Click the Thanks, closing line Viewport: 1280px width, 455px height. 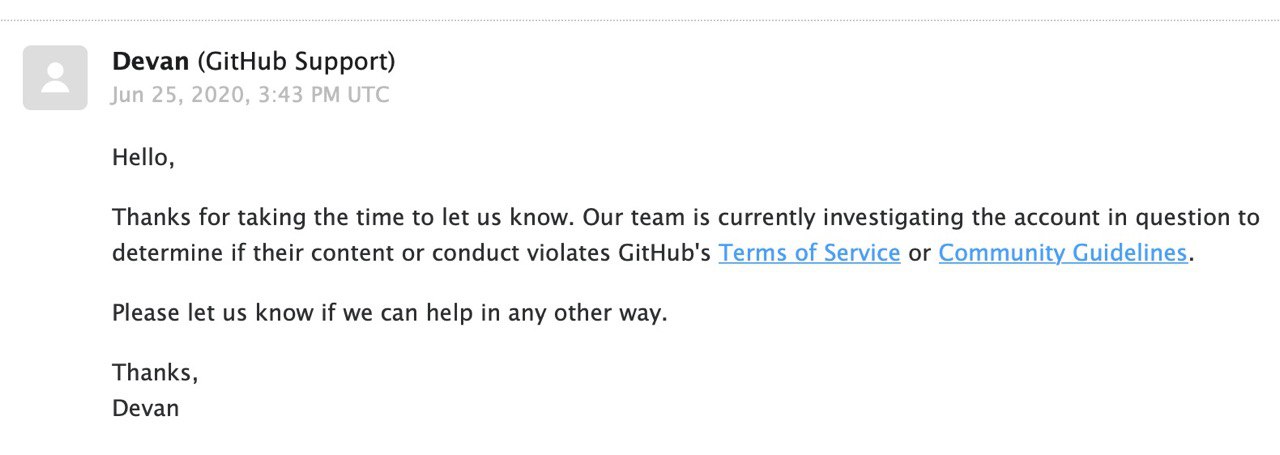coord(155,373)
